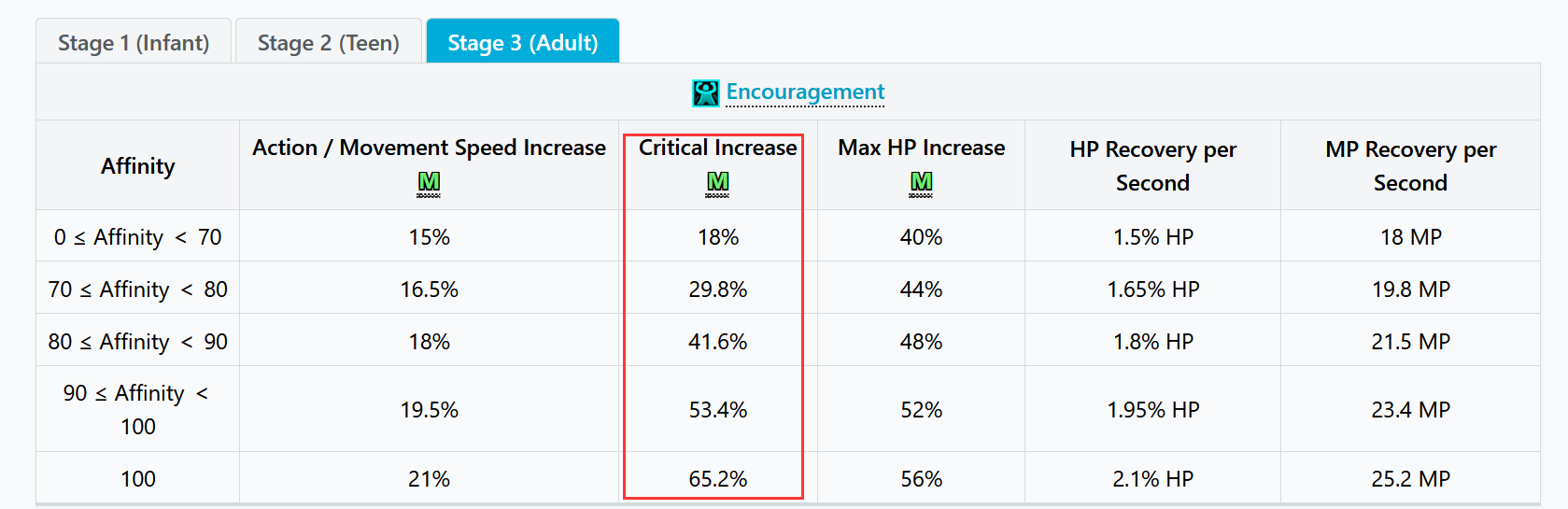Switch to the Stage 1 (Infant) tab

point(134,43)
